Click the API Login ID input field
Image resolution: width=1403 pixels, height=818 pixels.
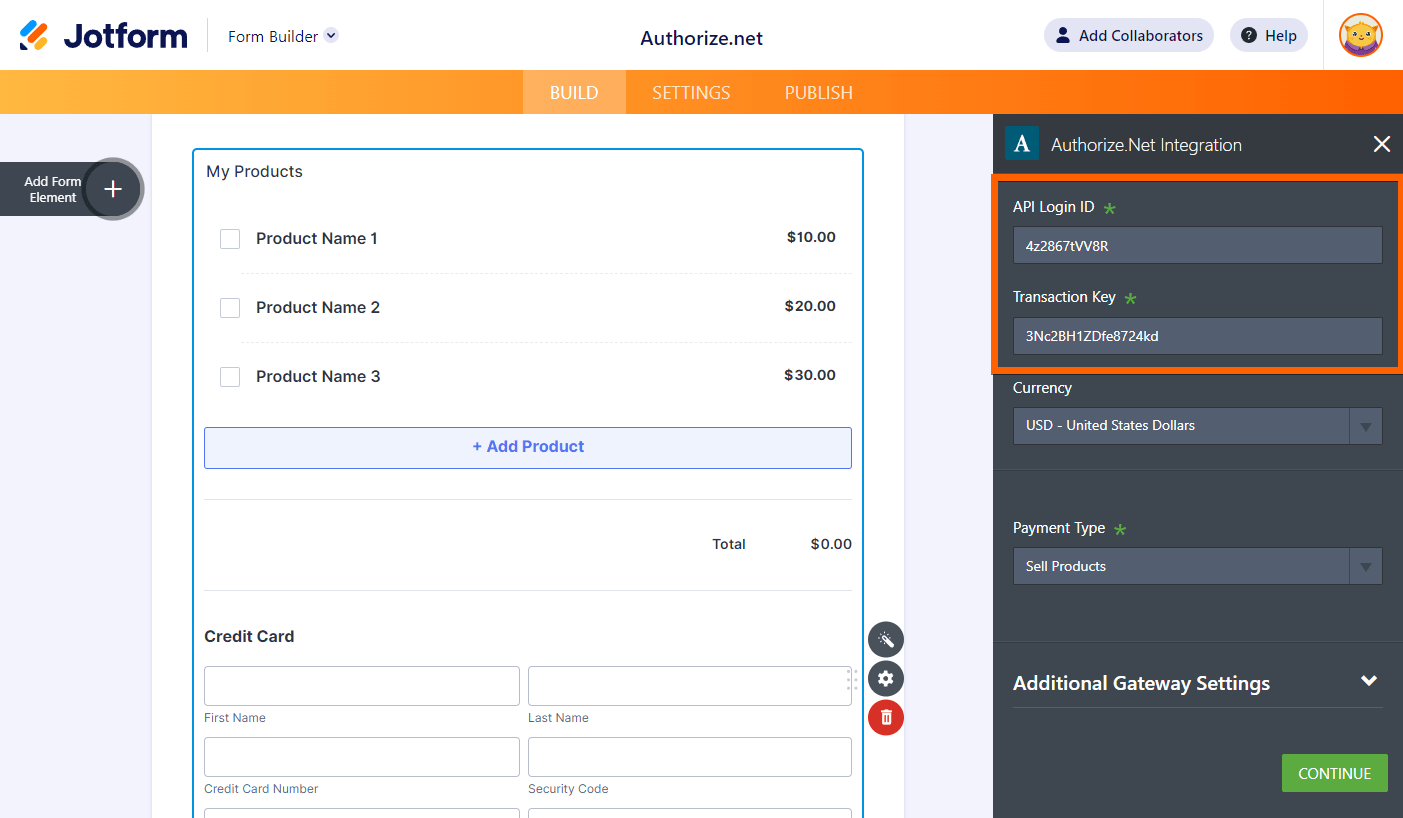click(1197, 245)
